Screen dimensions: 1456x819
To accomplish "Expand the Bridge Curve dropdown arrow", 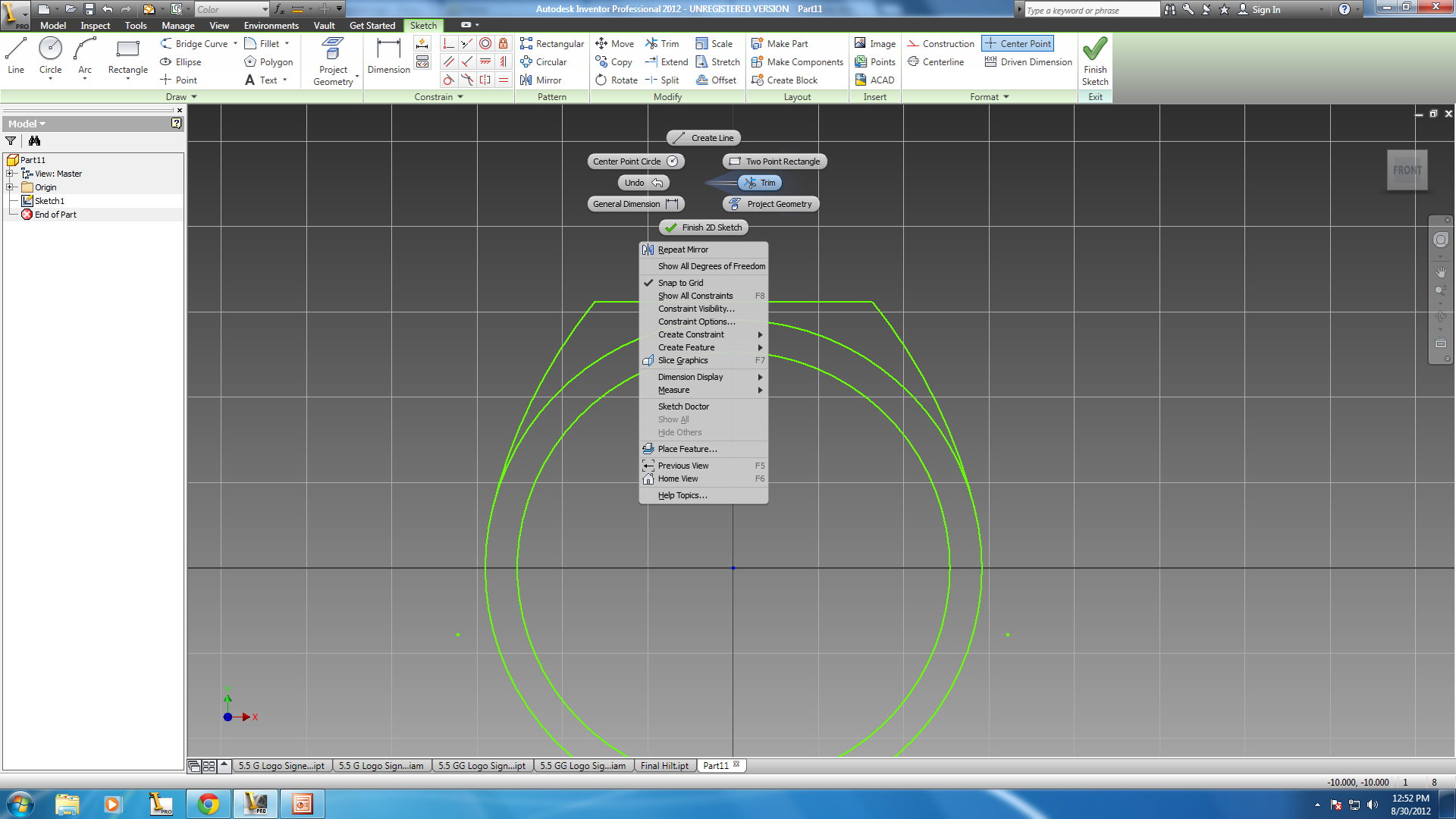I will 235,44.
